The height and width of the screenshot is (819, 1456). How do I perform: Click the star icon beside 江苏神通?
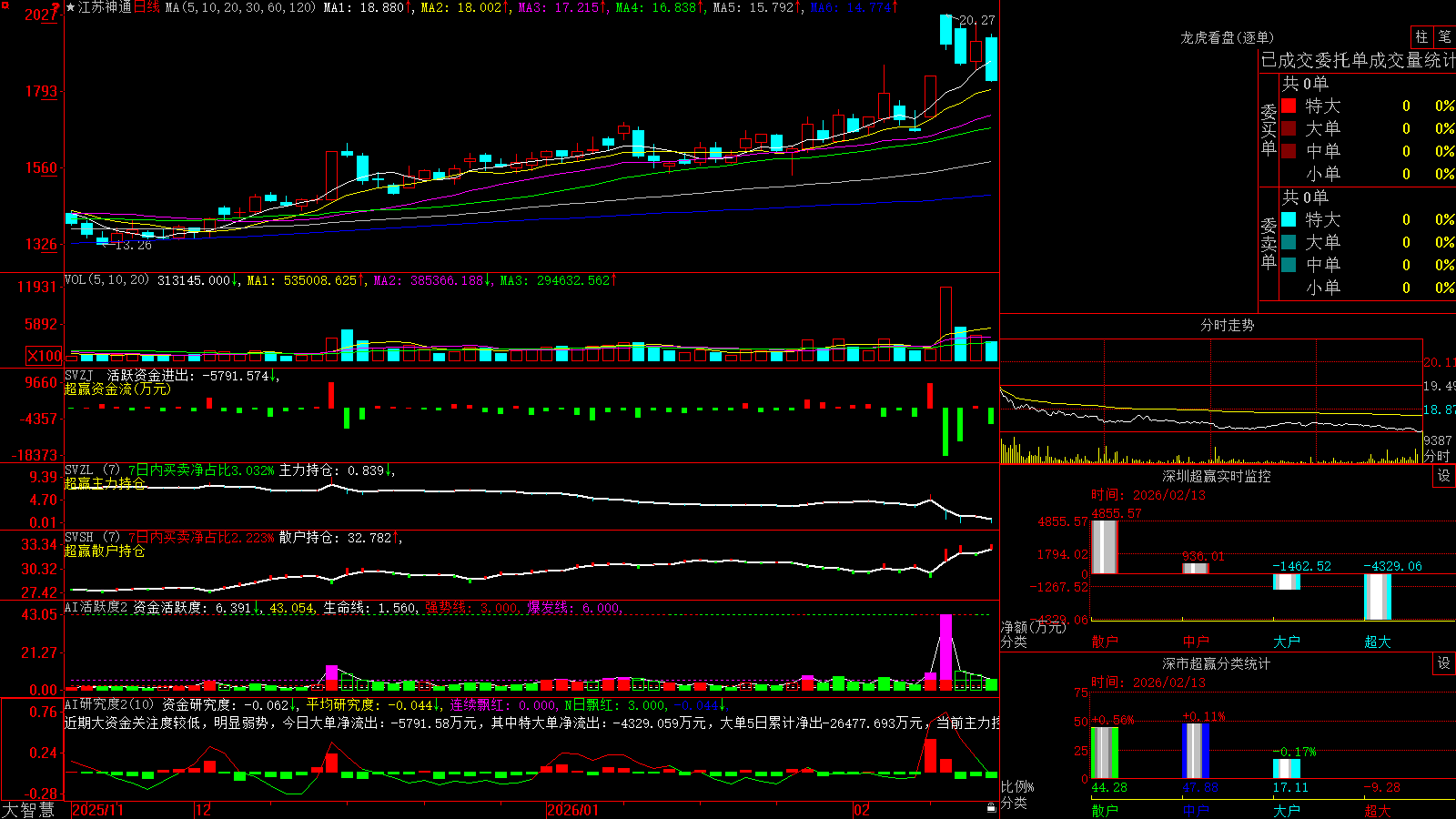[71, 7]
